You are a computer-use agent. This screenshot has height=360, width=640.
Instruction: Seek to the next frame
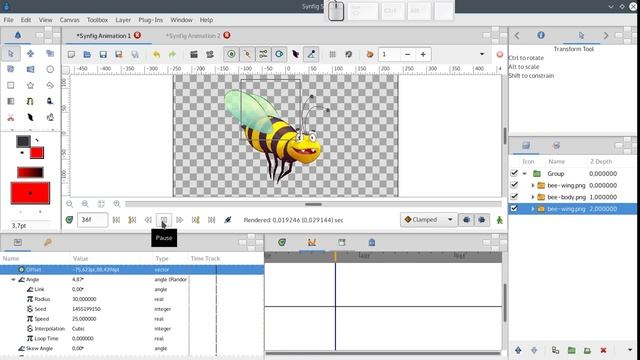[x=180, y=220]
